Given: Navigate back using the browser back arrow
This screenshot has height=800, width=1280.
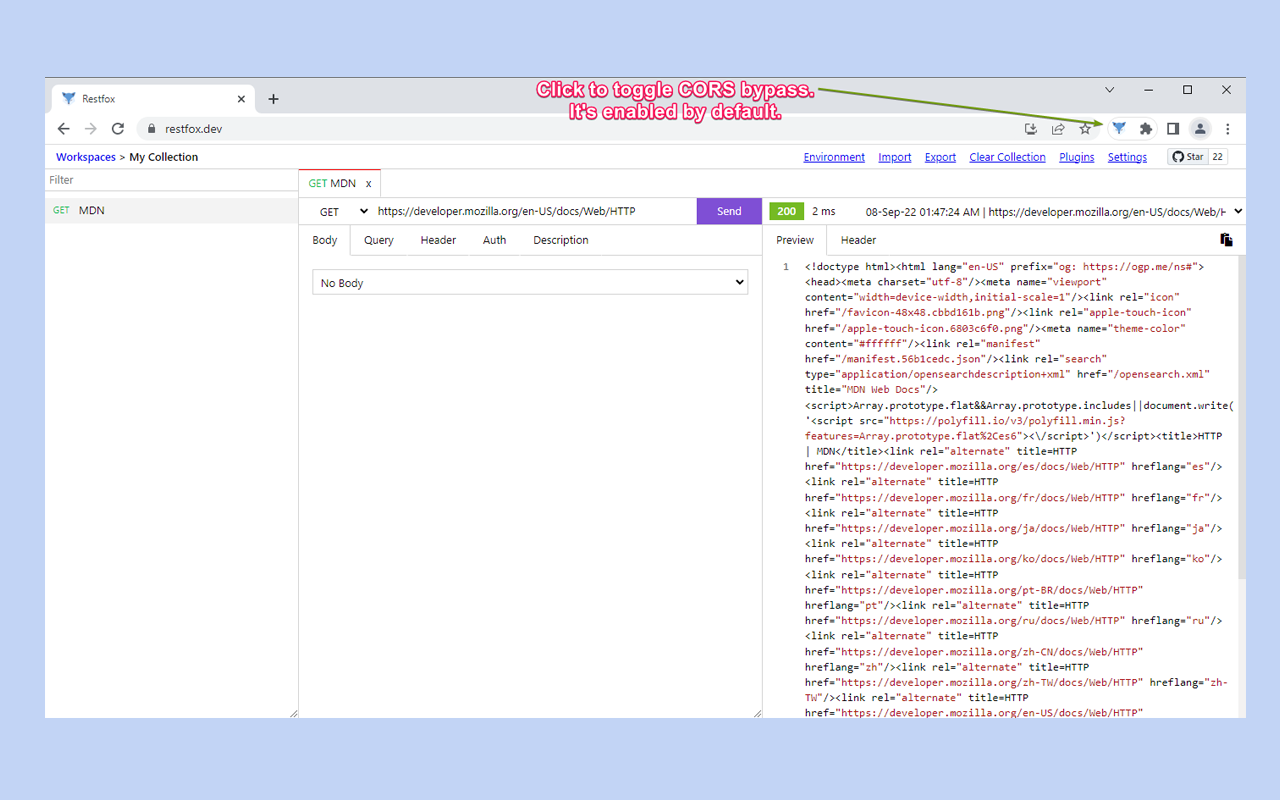Looking at the screenshot, I should 63,128.
